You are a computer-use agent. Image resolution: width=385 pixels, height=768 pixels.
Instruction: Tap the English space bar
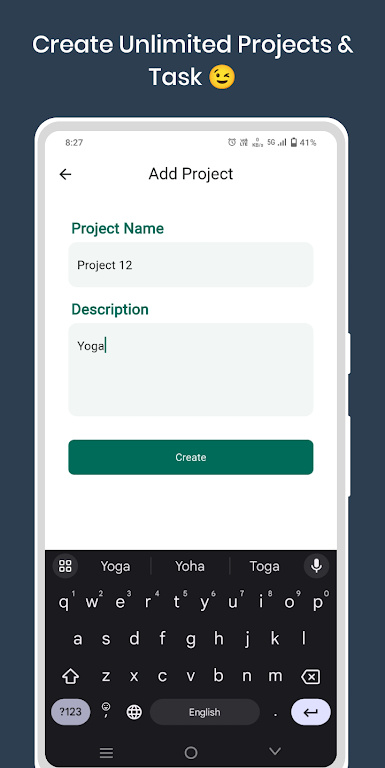pyautogui.click(x=205, y=712)
